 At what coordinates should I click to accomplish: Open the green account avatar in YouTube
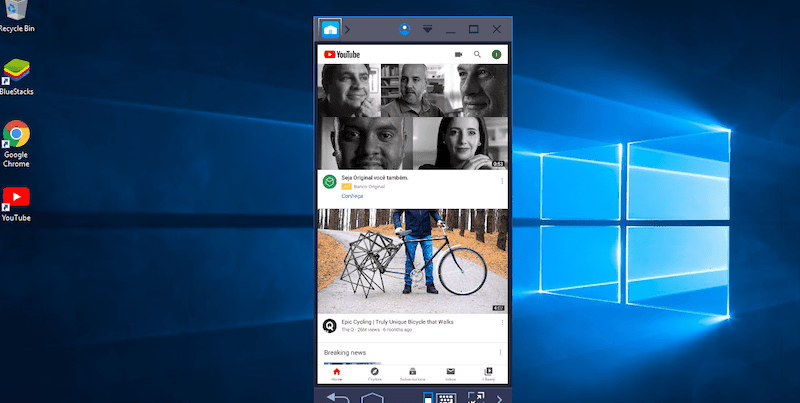point(496,55)
